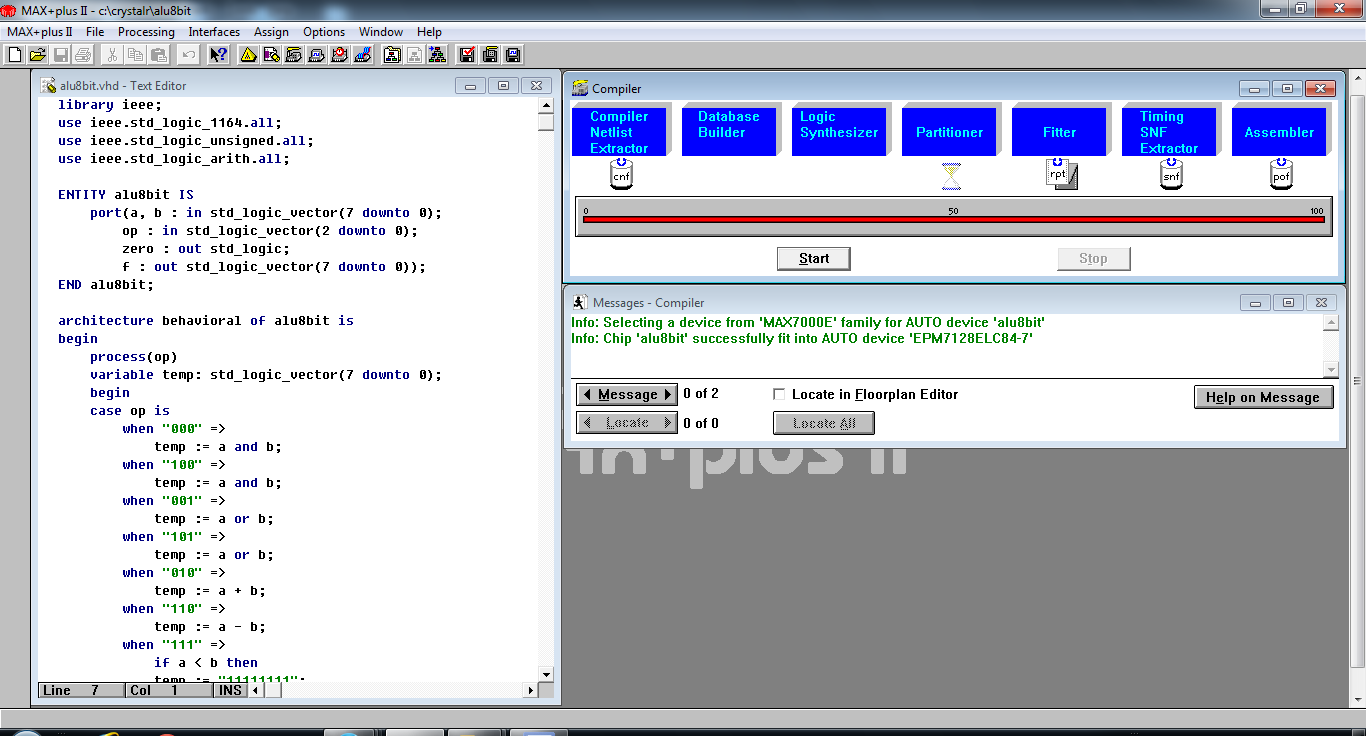1366x736 pixels.
Task: Open the Timing Analyzer clock icon
Action: (x=339, y=54)
